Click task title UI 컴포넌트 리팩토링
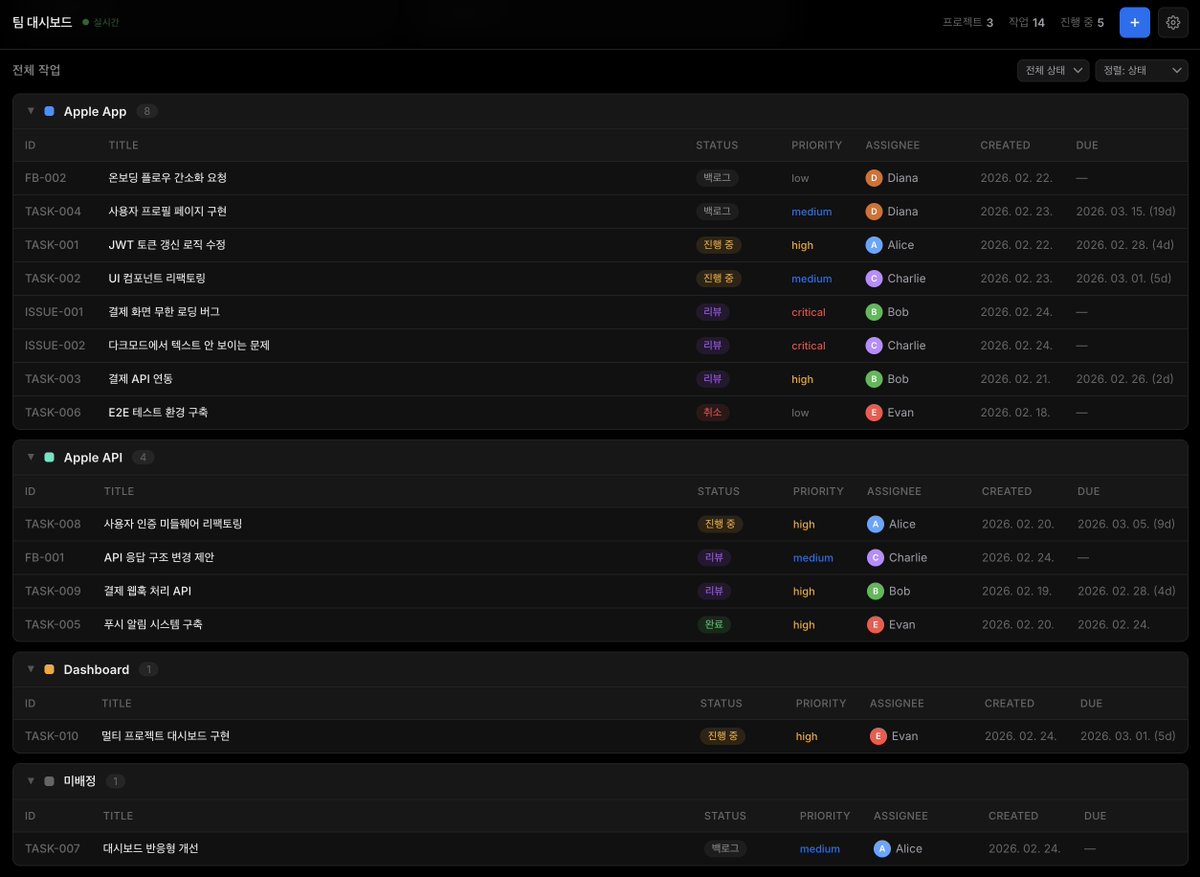 click(157, 278)
